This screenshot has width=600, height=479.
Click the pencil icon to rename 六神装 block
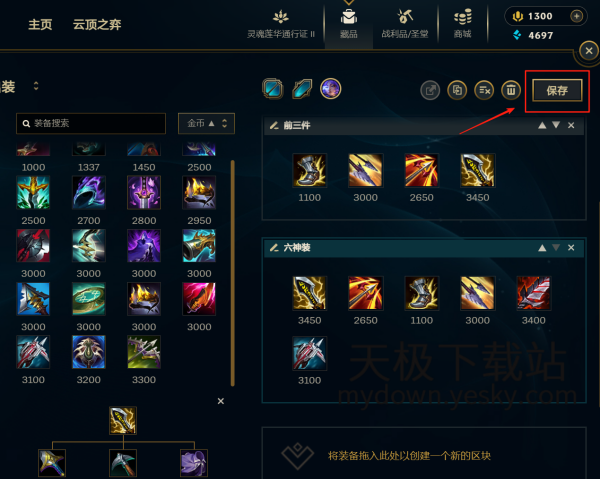(x=274, y=248)
